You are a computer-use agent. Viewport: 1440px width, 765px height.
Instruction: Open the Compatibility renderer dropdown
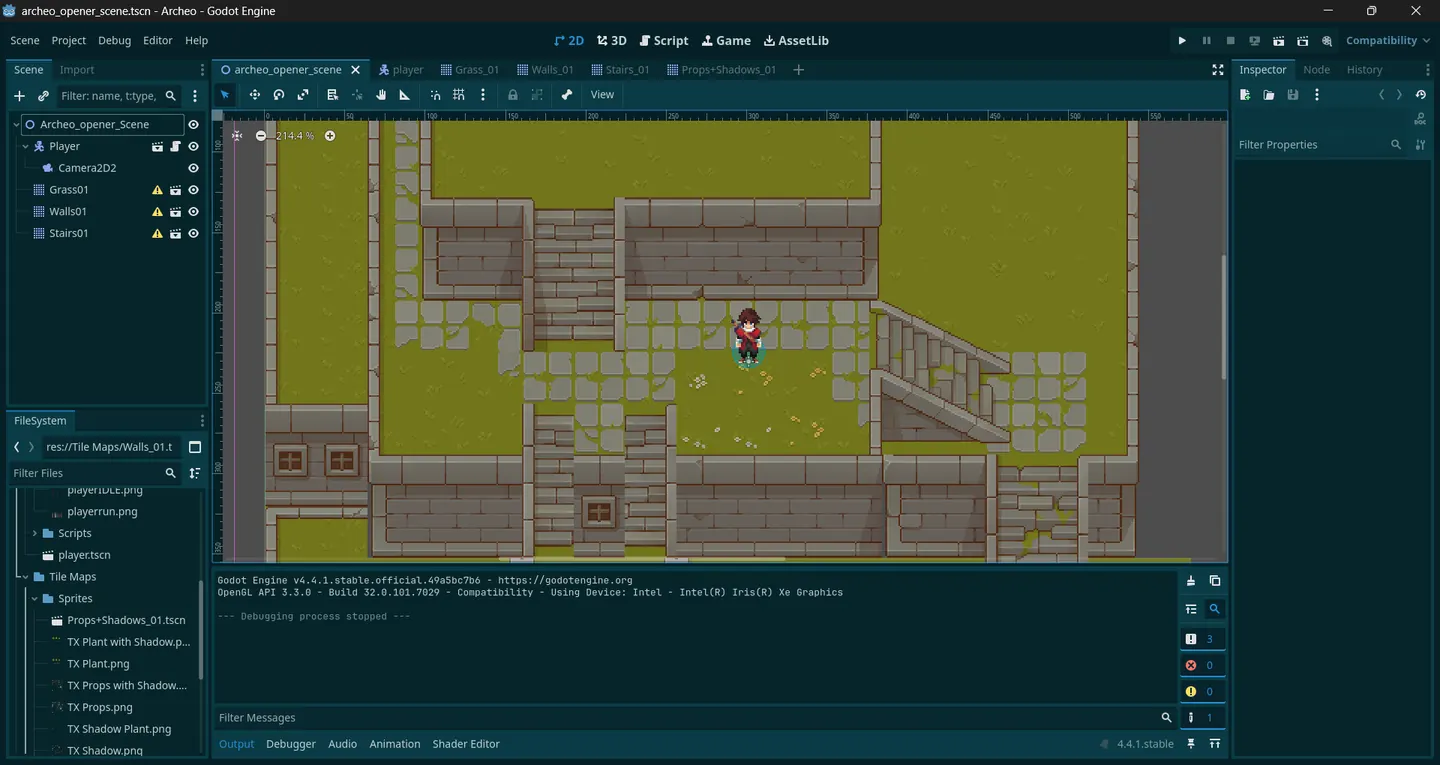(1385, 40)
